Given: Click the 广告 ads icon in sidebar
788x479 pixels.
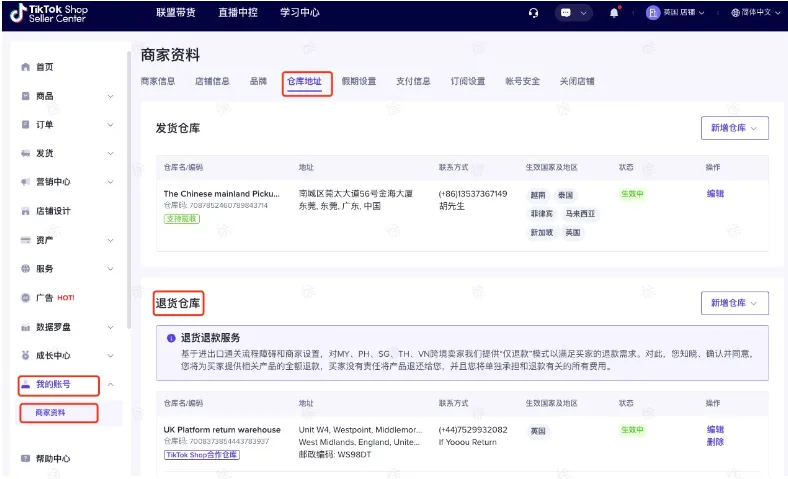Looking at the screenshot, I should (x=26, y=298).
